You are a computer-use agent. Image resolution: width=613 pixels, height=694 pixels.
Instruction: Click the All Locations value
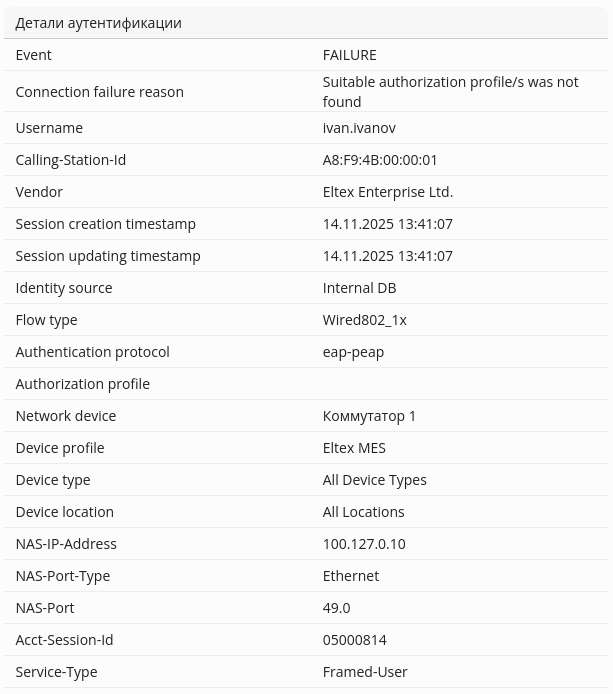click(363, 512)
